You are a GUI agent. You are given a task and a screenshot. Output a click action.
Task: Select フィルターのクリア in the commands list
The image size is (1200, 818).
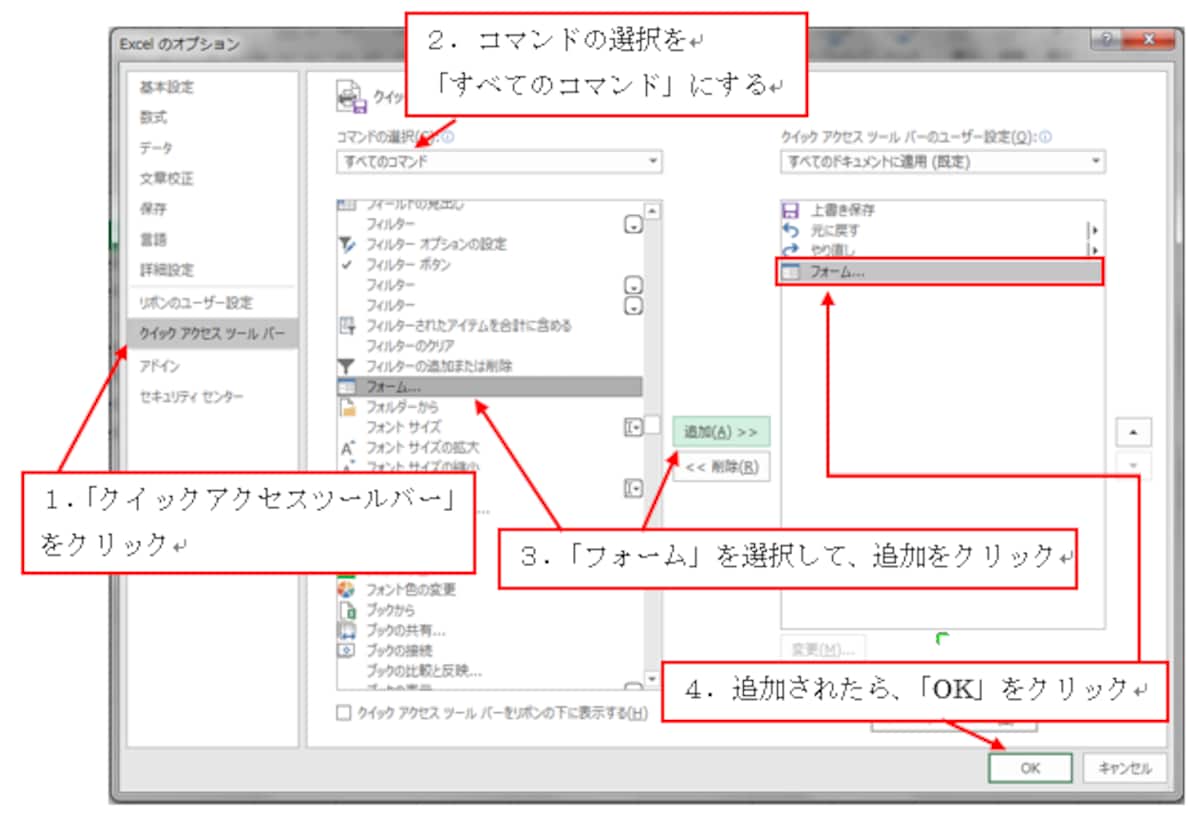tap(409, 346)
